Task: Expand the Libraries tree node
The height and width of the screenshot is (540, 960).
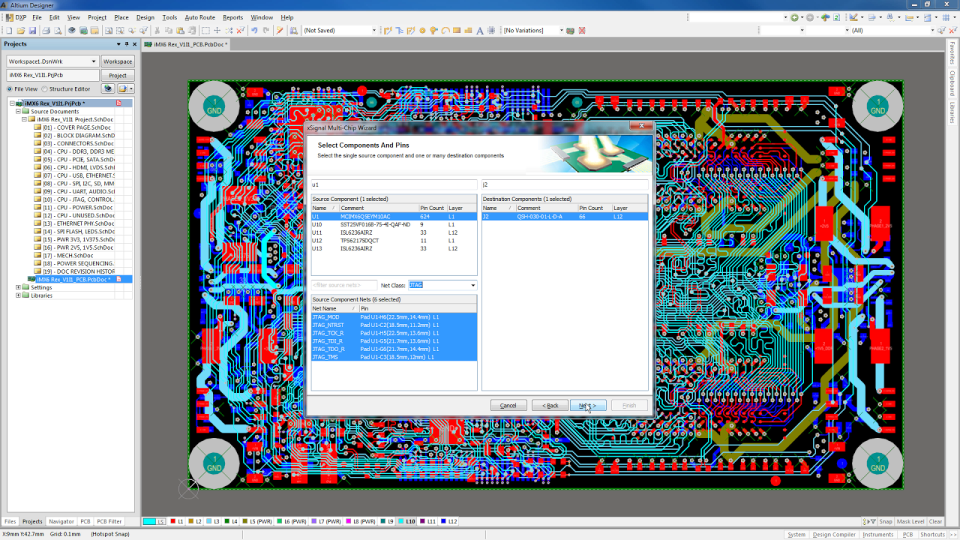Action: coord(18,295)
